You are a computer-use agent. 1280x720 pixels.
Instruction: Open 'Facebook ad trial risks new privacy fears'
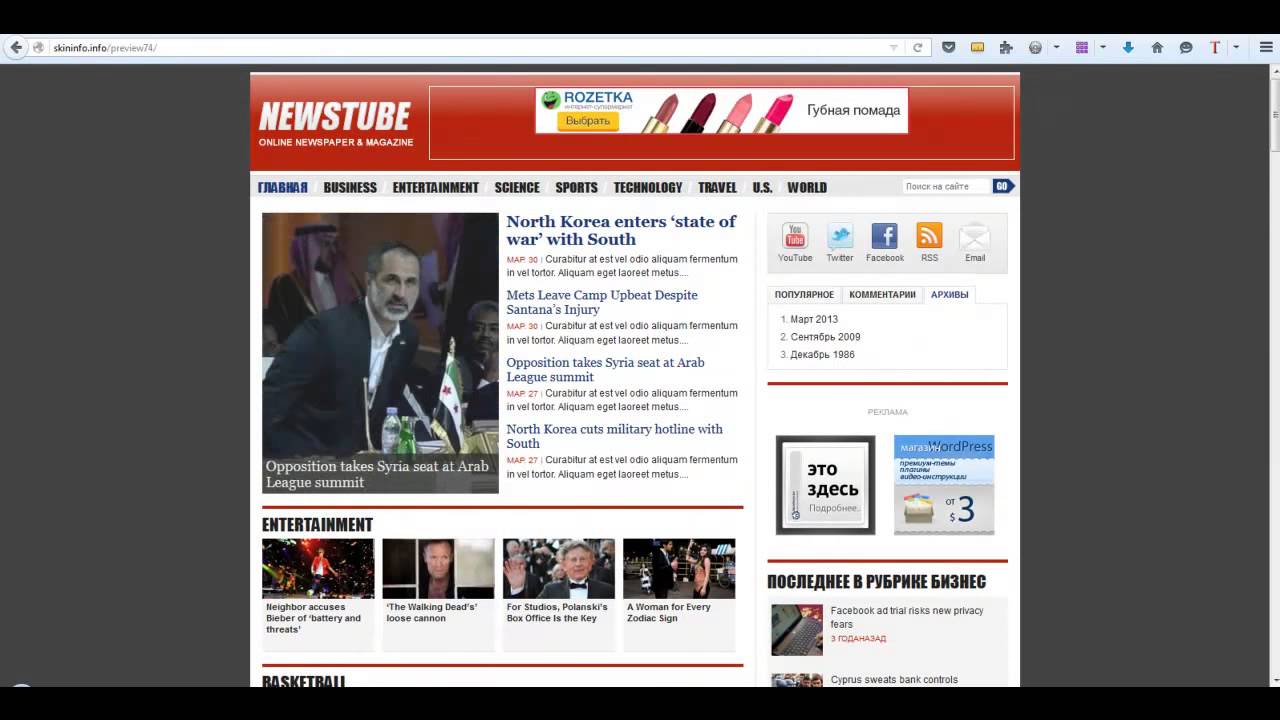pyautogui.click(x=907, y=617)
